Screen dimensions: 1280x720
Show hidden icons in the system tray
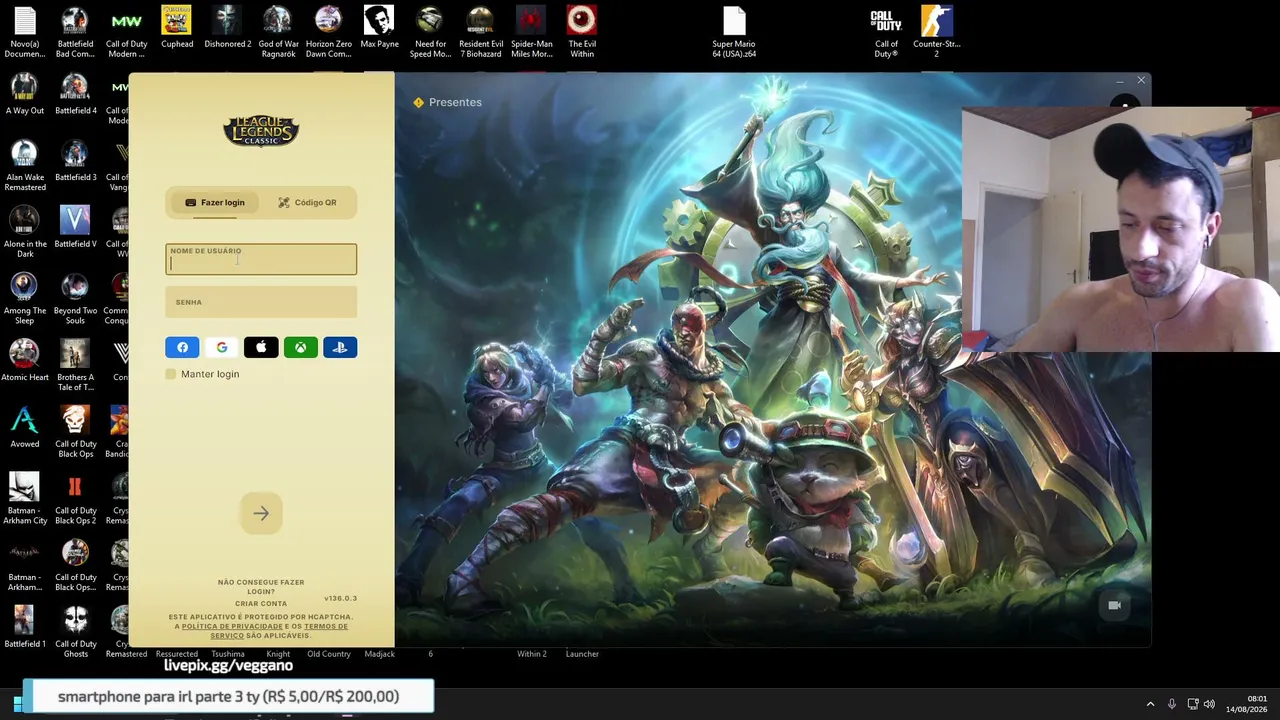pos(1150,704)
